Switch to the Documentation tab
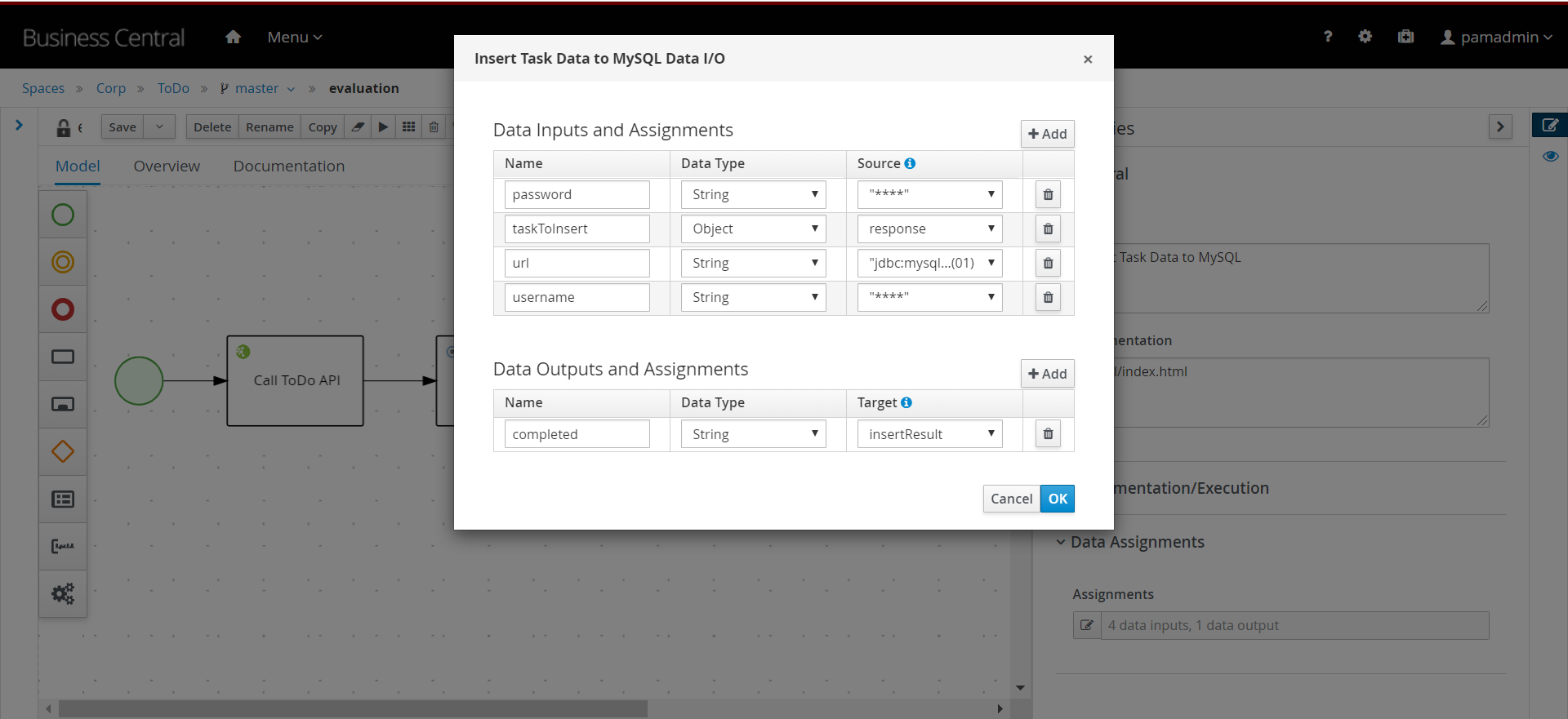Screen dimensions: 1568x719 point(289,166)
